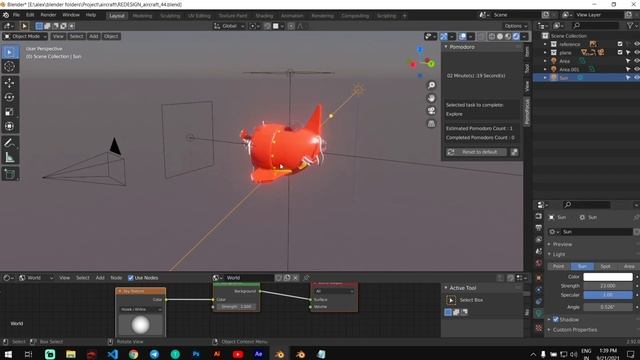Open the viewport Add menu
640x360 pixels.
[x=93, y=36]
